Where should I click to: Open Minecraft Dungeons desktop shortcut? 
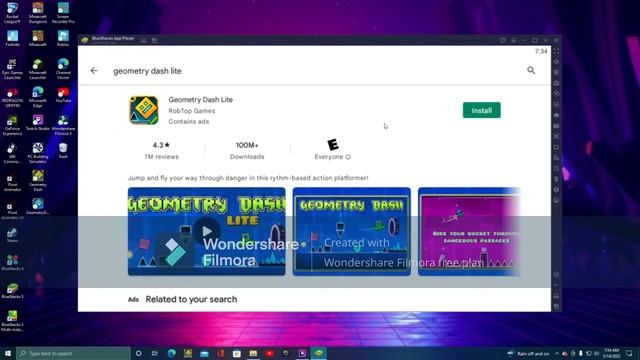pyautogui.click(x=38, y=13)
